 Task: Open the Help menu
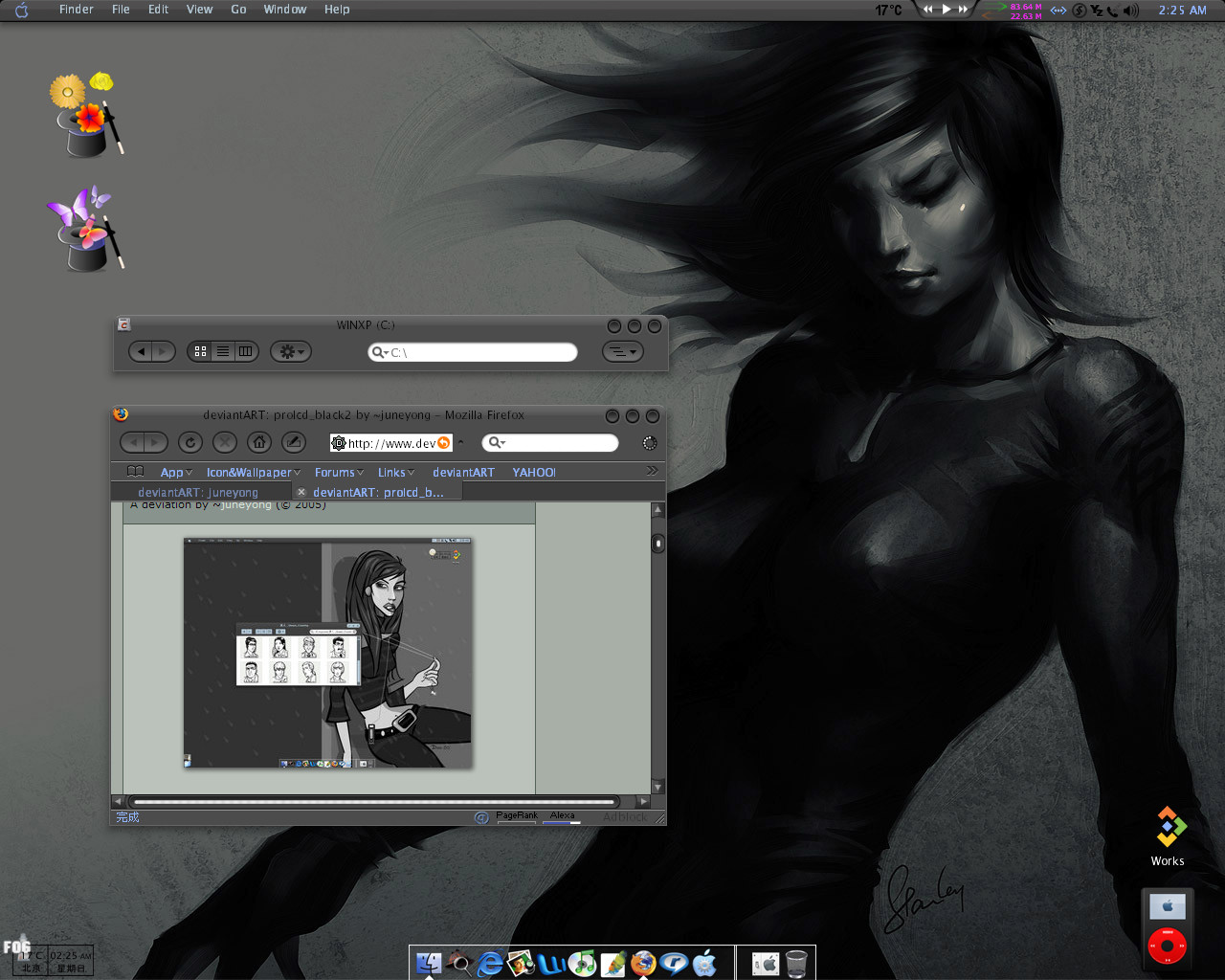(337, 10)
